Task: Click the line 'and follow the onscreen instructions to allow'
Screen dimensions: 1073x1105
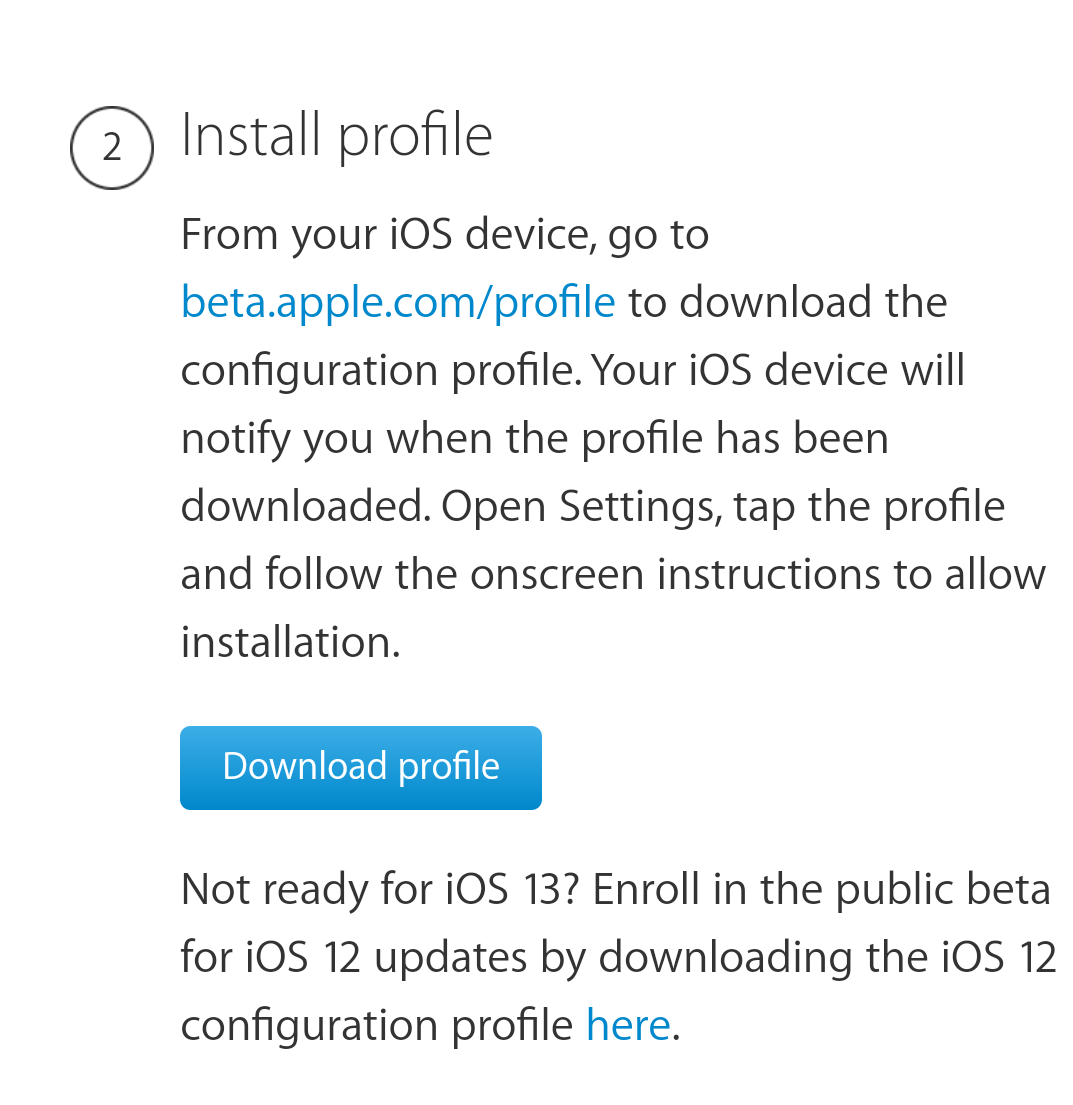Action: (613, 574)
